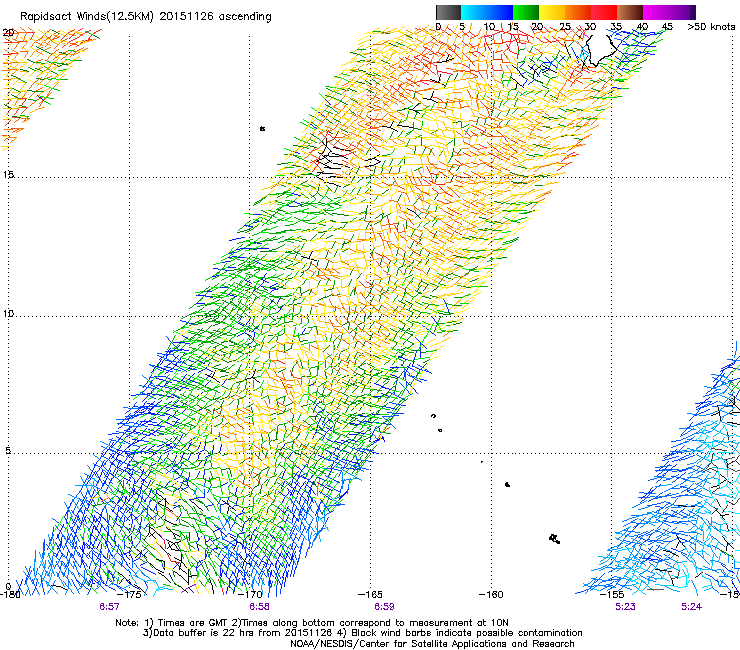Select the purple '6:58' pass time label
Image resolution: width=740 pixels, height=650 pixels.
point(259,607)
